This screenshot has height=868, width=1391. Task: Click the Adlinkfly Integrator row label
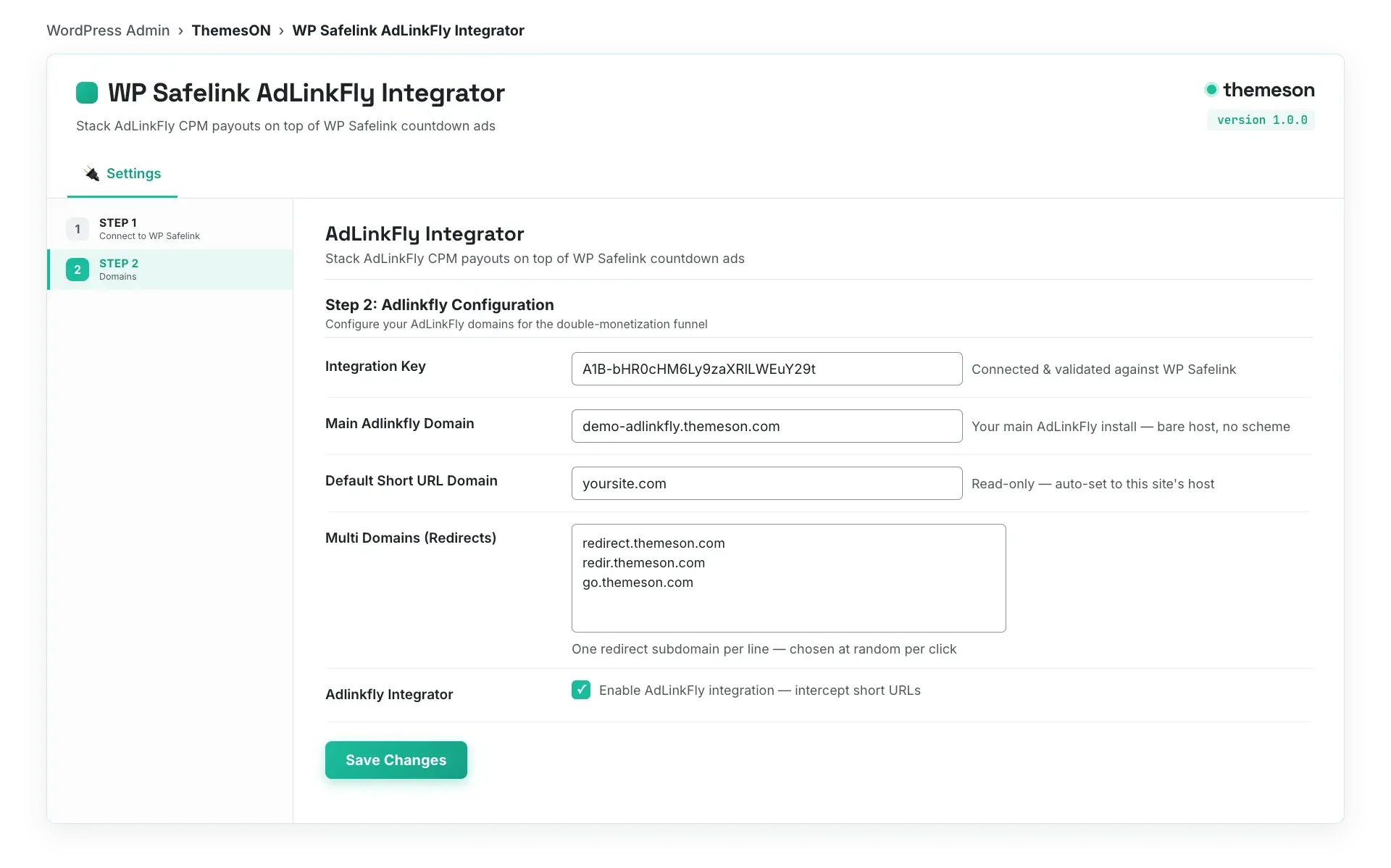389,694
